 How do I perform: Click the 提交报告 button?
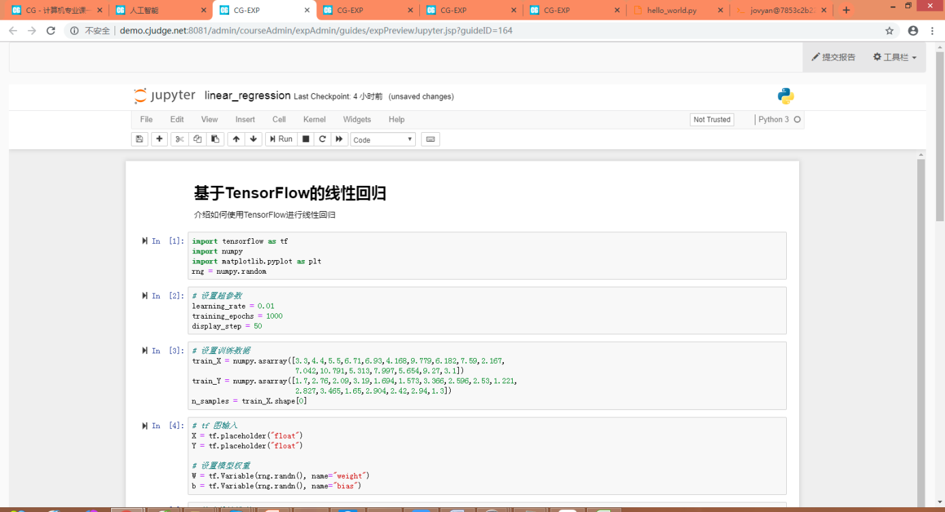point(833,57)
